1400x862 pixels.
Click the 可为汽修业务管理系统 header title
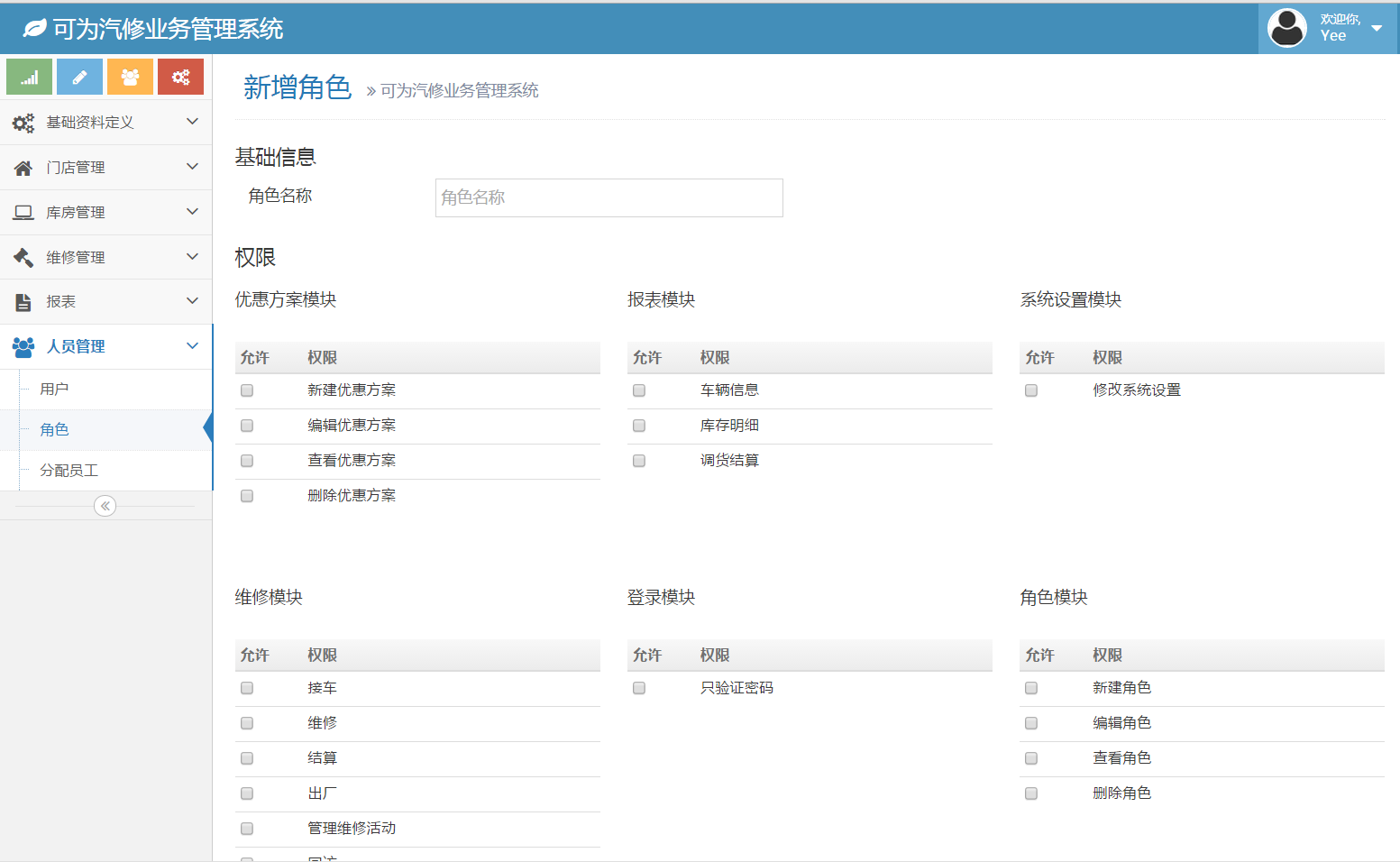(168, 29)
